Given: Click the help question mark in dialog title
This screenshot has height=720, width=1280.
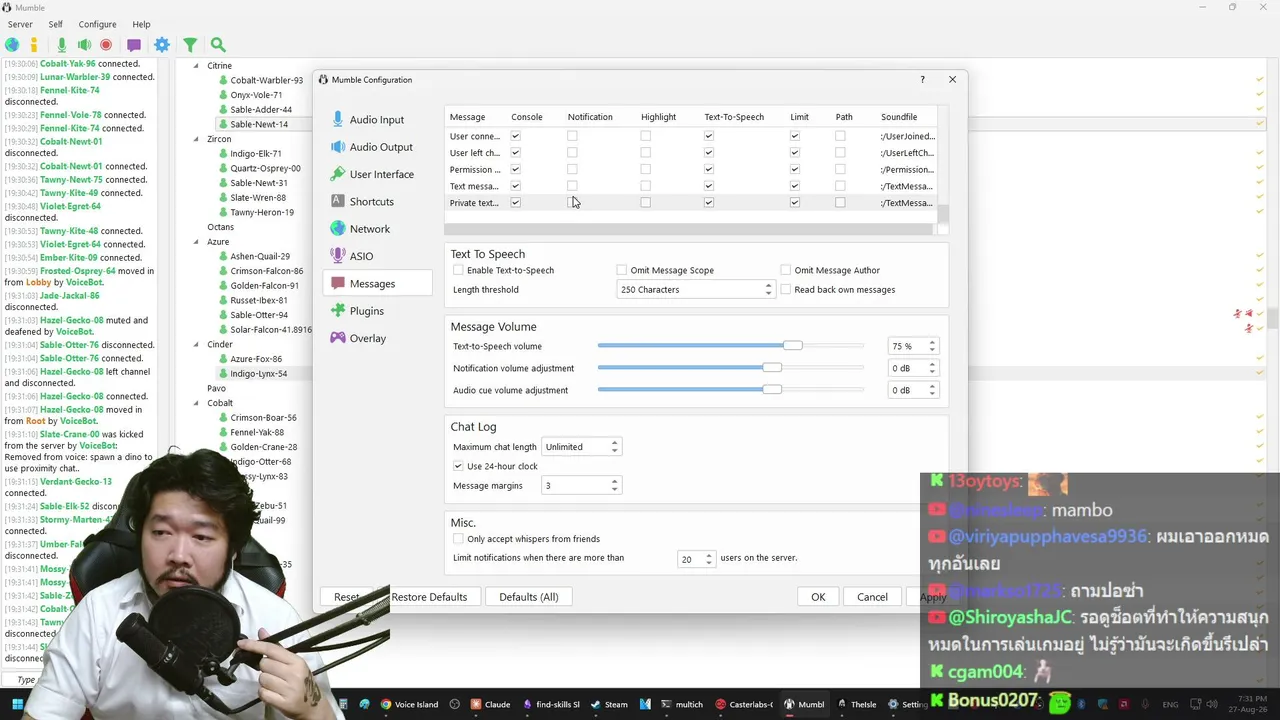Looking at the screenshot, I should coord(922,79).
